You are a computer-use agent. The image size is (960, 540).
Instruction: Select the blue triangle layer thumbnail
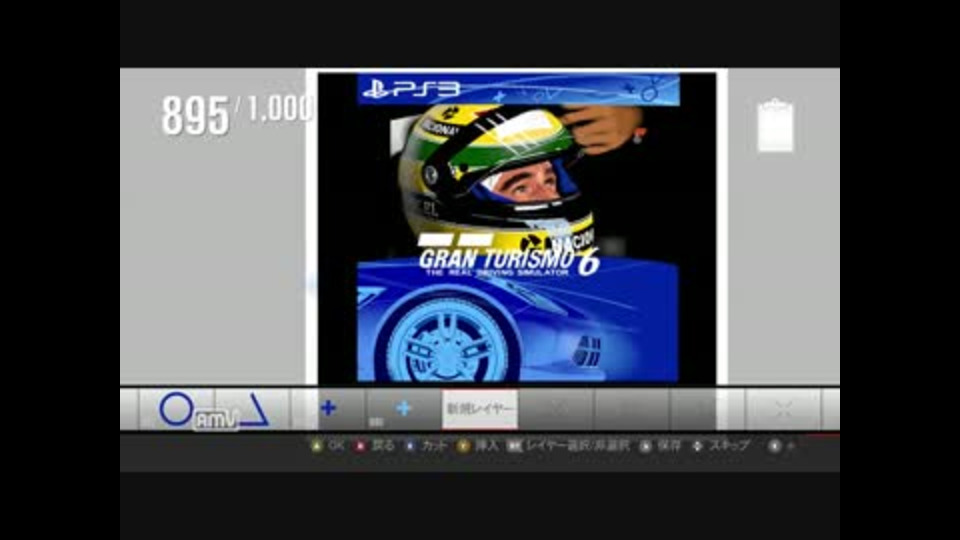[252, 409]
